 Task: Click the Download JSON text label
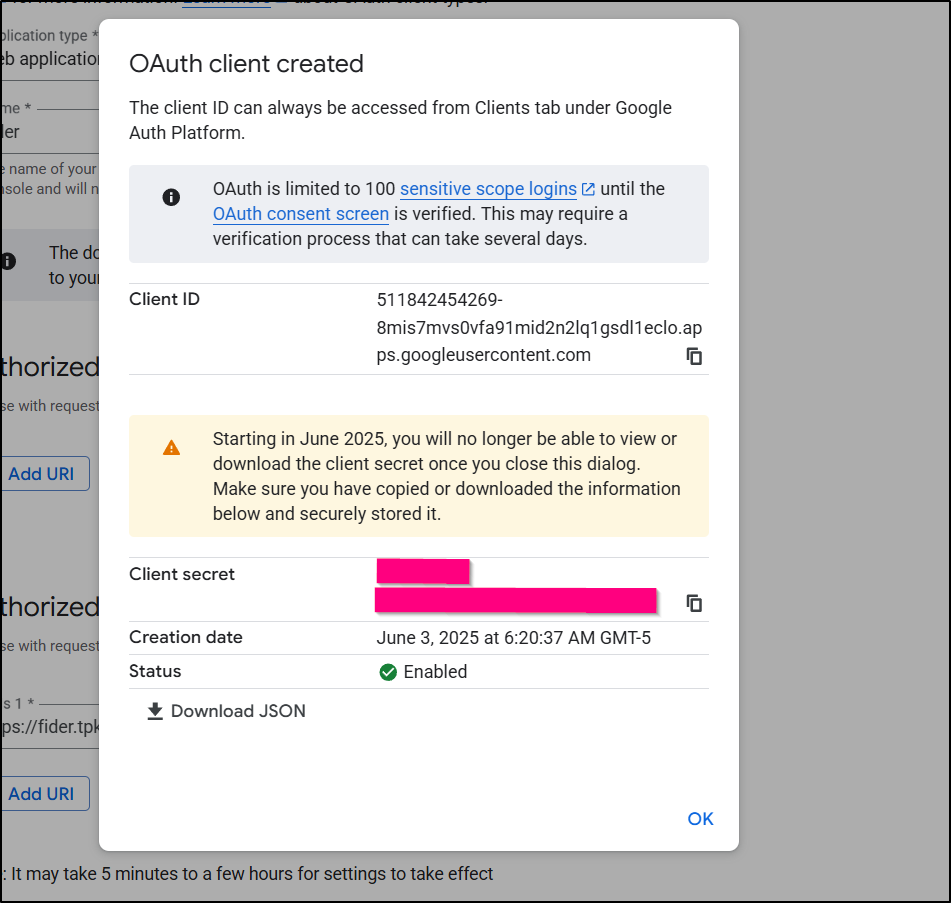(238, 711)
